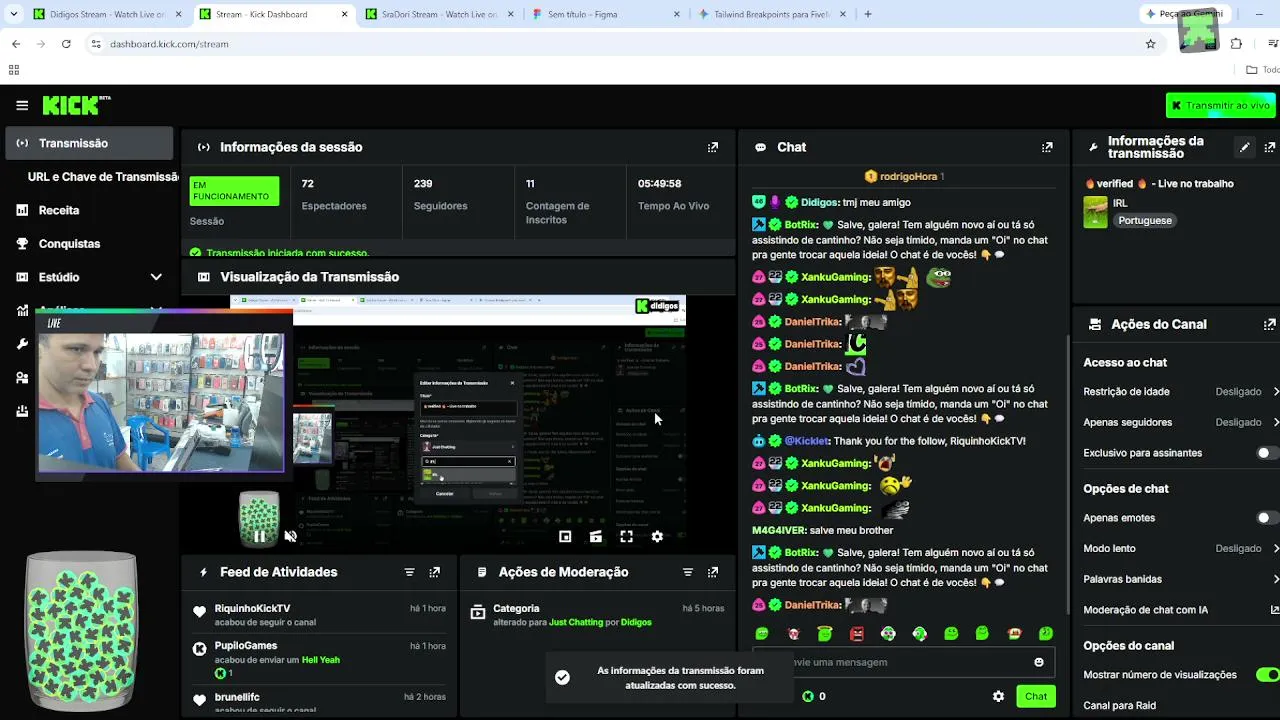Viewport: 1280px width, 720px height.
Task: Switch to the SraDori Stream browser tab
Action: (437, 14)
